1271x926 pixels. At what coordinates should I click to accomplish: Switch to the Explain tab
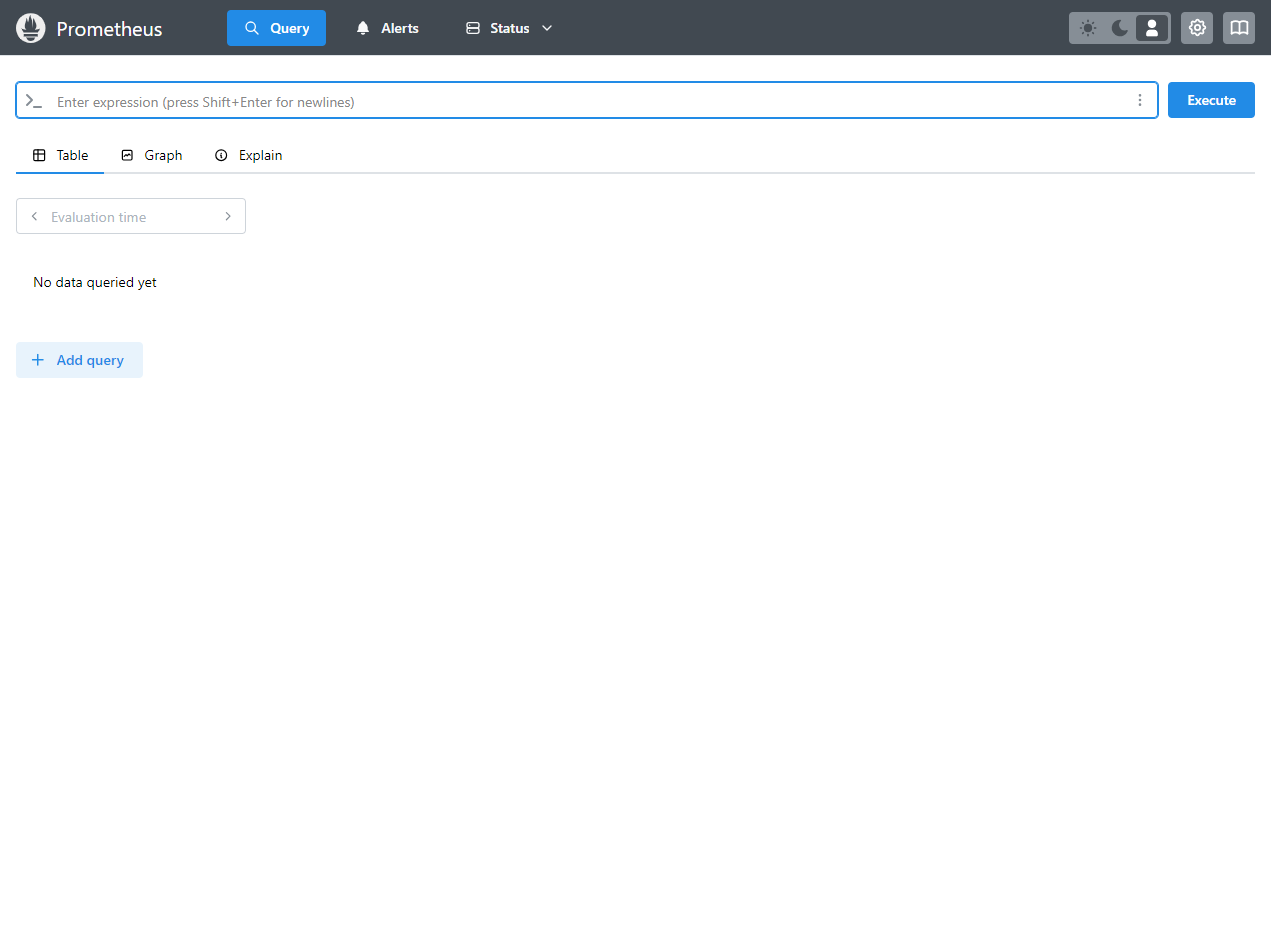[249, 155]
